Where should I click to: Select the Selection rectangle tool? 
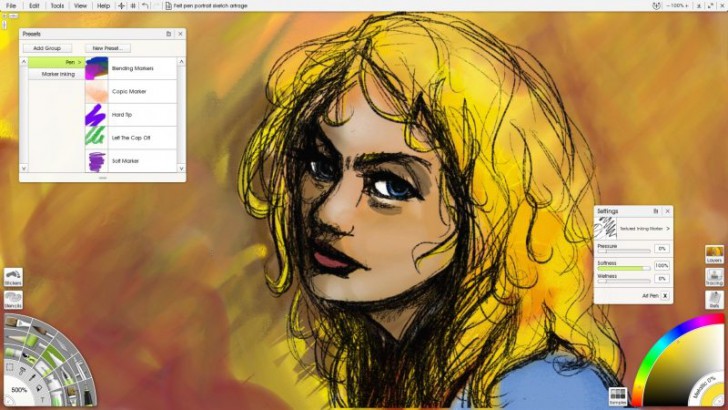click(9, 367)
